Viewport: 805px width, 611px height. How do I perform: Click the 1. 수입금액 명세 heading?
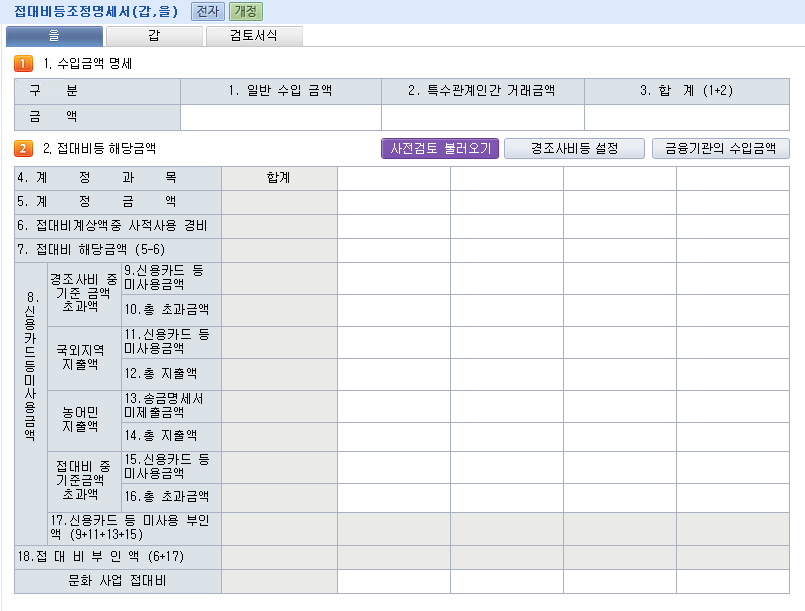(x=88, y=64)
